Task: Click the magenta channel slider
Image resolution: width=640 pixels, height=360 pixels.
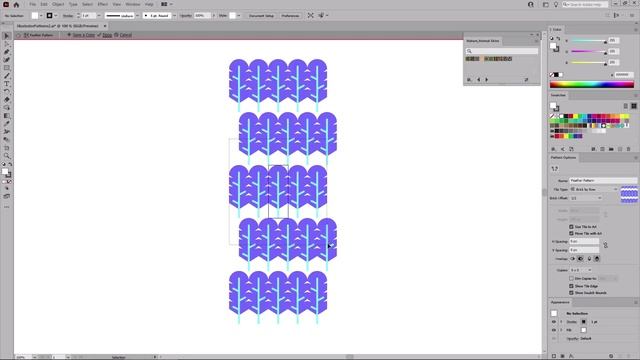Action: coord(588,51)
